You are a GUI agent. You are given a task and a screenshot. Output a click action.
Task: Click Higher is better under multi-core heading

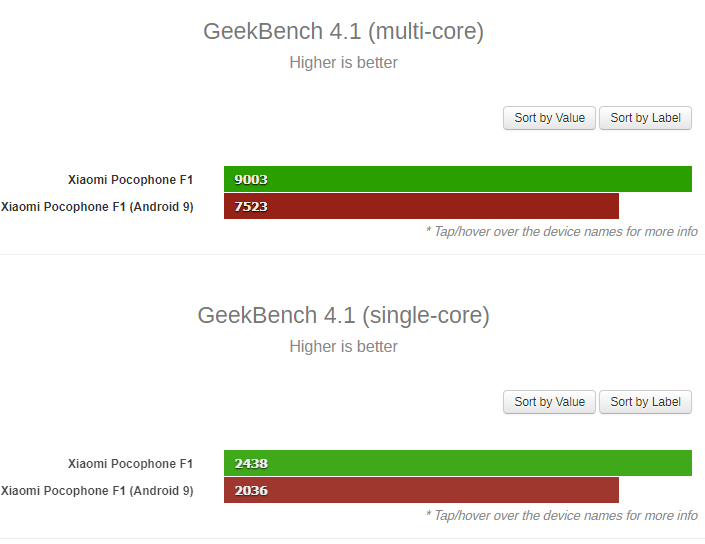[344, 62]
